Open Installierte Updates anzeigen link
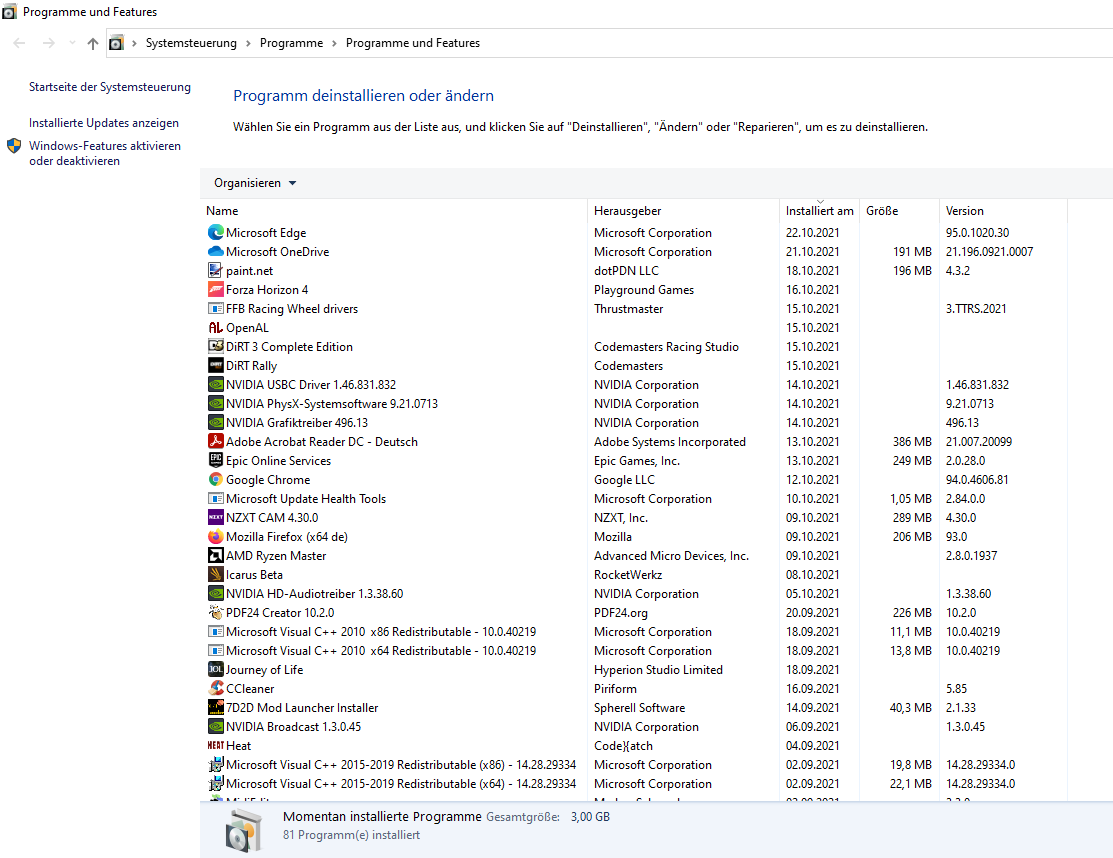 point(104,123)
